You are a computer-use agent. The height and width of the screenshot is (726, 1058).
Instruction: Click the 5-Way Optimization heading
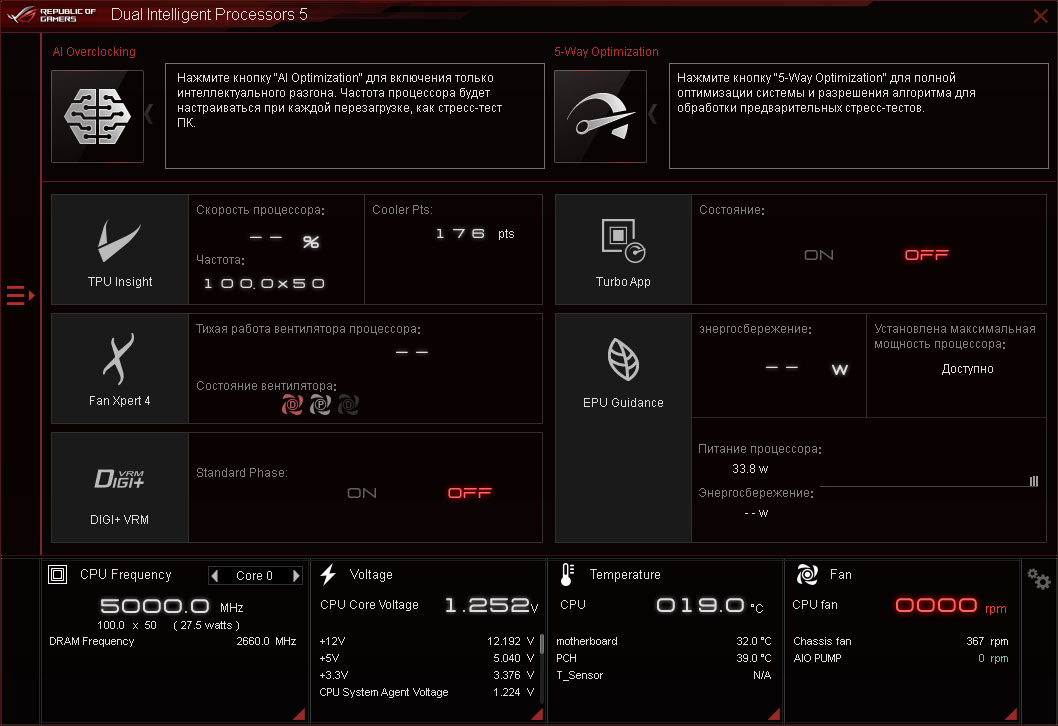pos(607,52)
